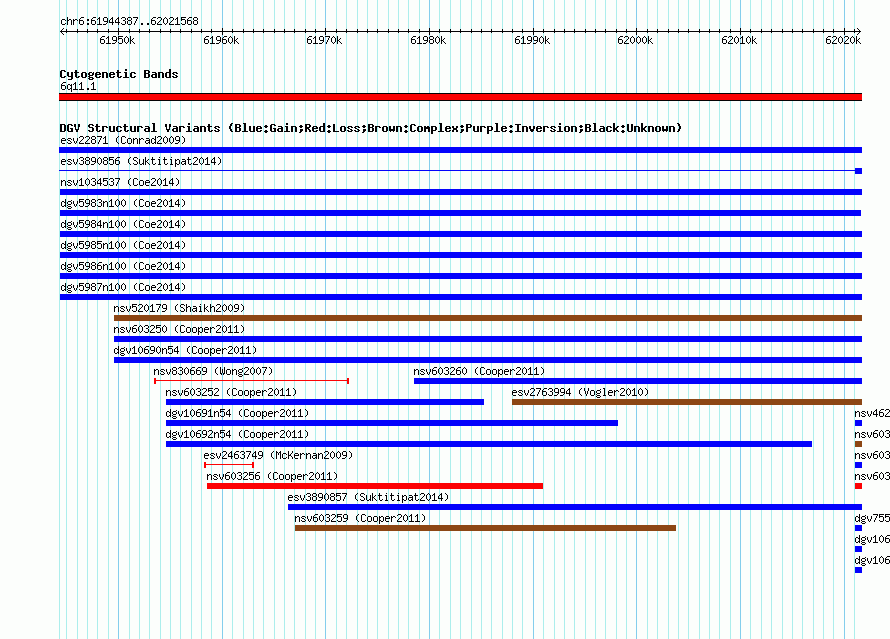Click dgv10691n54 (Cooper2011) label
Screen dimensions: 890x639
pyautogui.click(x=237, y=413)
